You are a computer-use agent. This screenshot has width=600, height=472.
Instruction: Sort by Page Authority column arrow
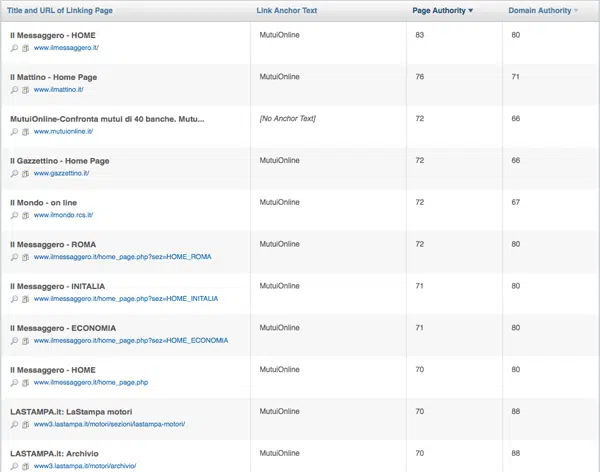[471, 11]
